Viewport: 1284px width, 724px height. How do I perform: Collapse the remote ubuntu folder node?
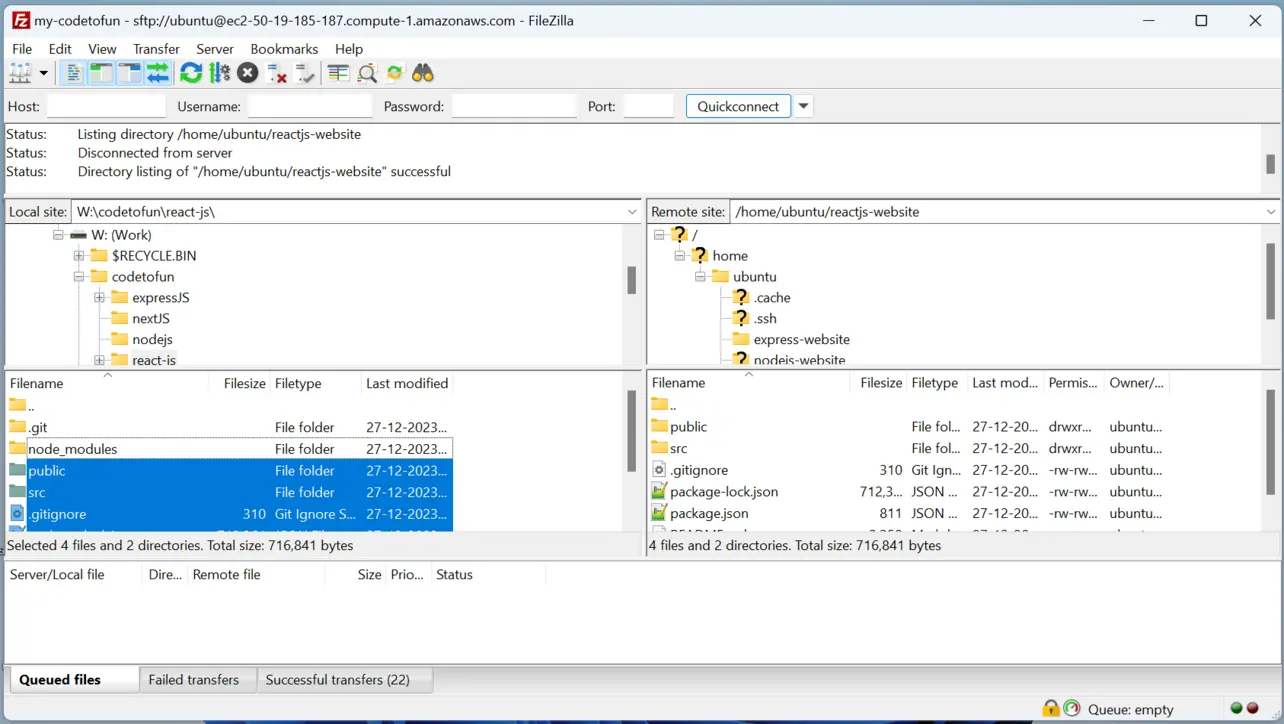(700, 277)
